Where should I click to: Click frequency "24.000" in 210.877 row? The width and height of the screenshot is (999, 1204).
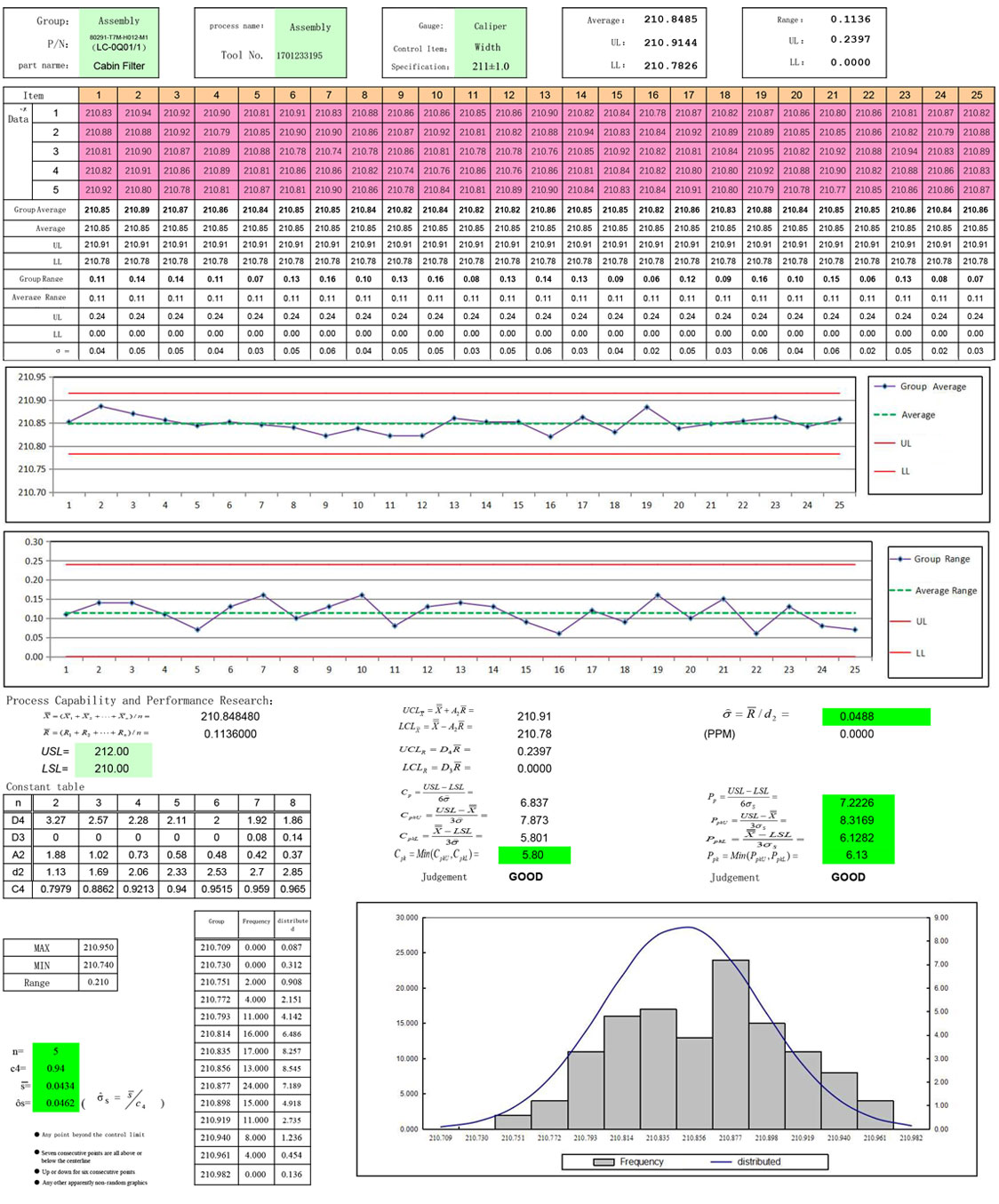coord(256,1086)
